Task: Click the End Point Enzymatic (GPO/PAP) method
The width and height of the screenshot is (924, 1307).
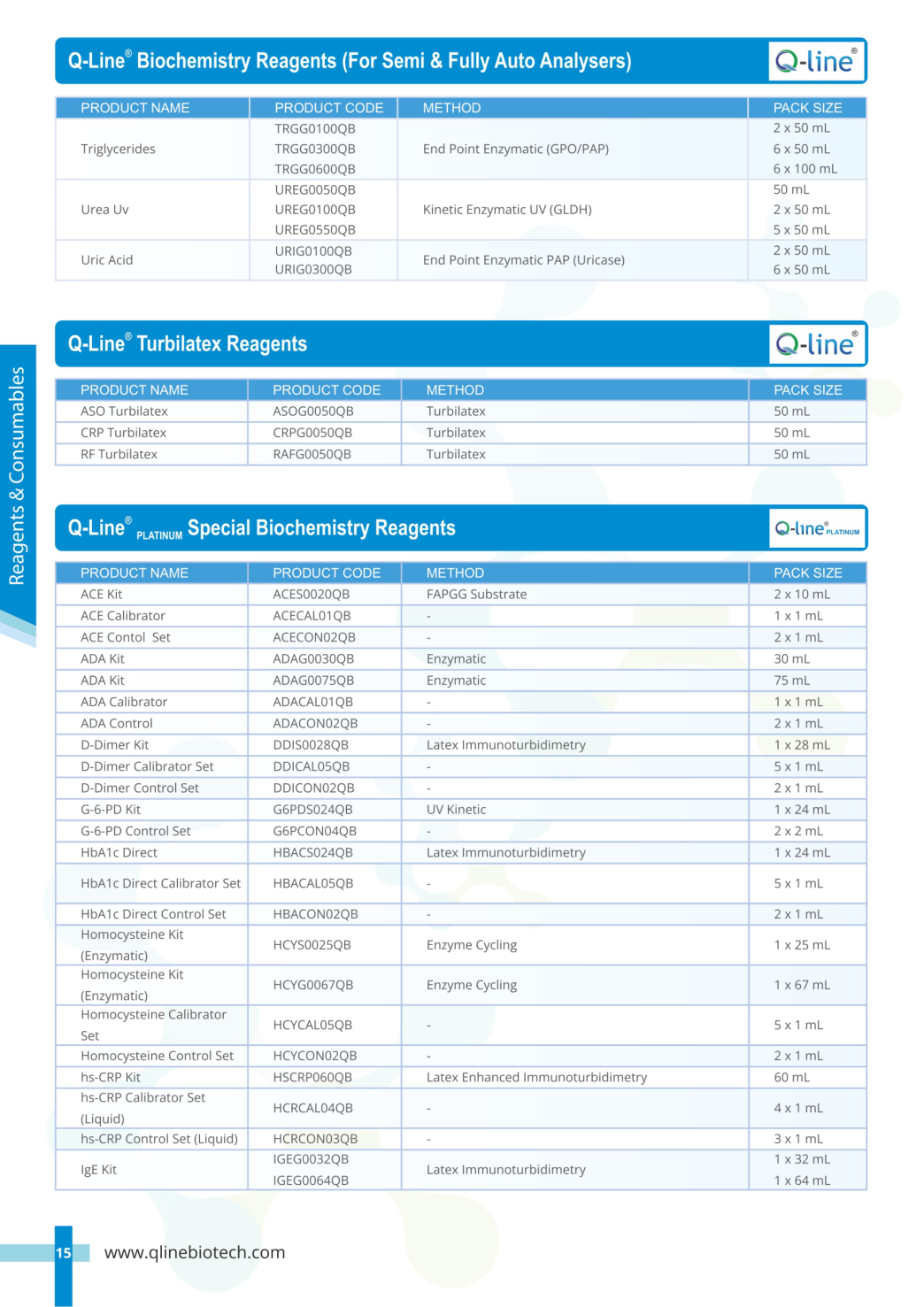Action: (515, 149)
